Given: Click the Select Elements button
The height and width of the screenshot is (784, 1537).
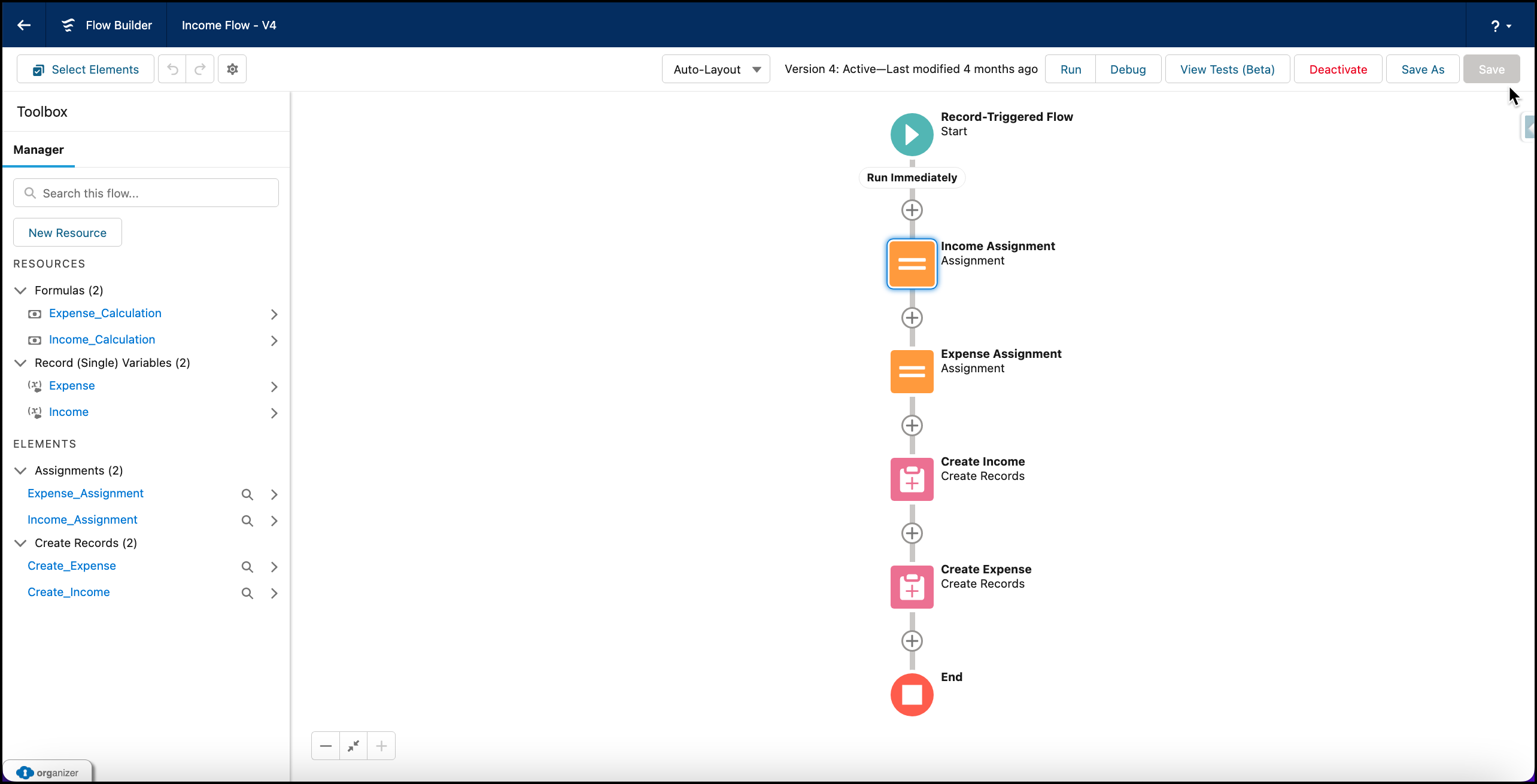Looking at the screenshot, I should click(86, 69).
